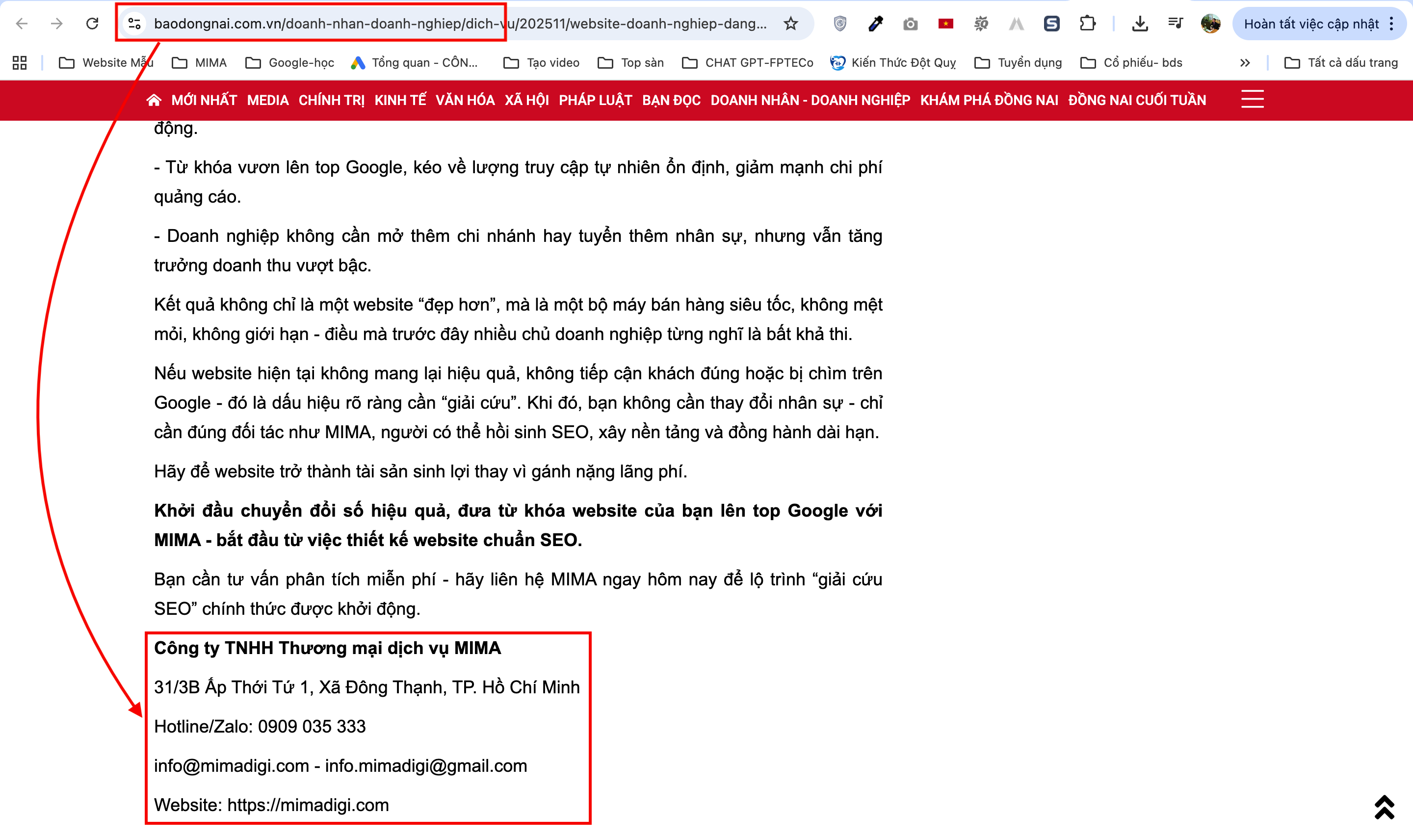Screen dimensions: 1413x840
Task: Select the KINH TẾ menu item
Action: click(x=401, y=100)
